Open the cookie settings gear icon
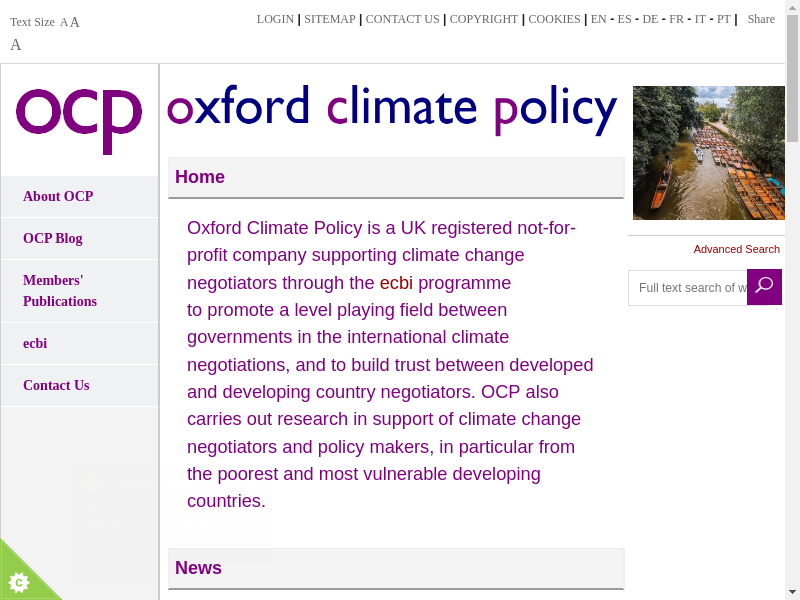The image size is (800, 600). point(18,581)
